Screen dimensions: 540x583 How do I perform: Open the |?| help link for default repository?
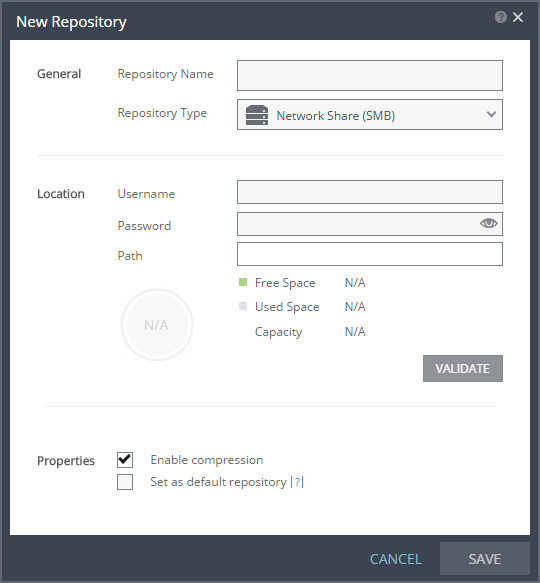pos(297,482)
